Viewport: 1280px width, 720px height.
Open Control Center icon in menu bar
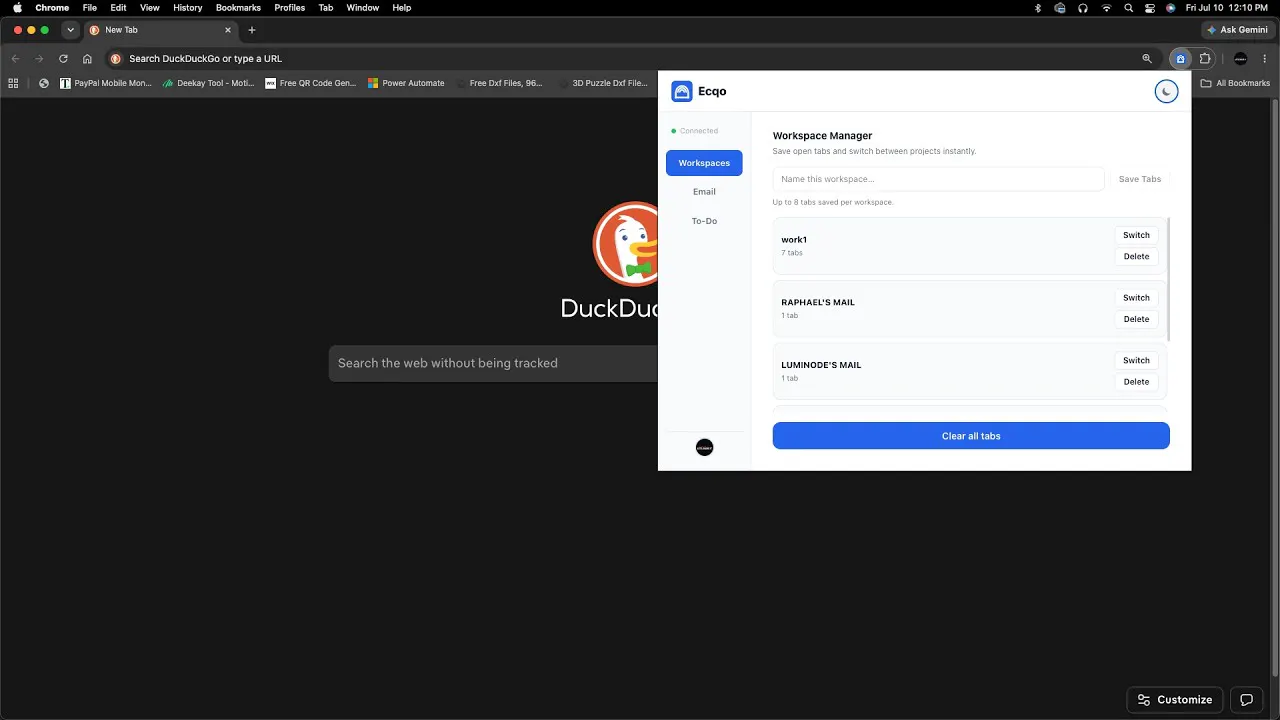coord(1150,8)
